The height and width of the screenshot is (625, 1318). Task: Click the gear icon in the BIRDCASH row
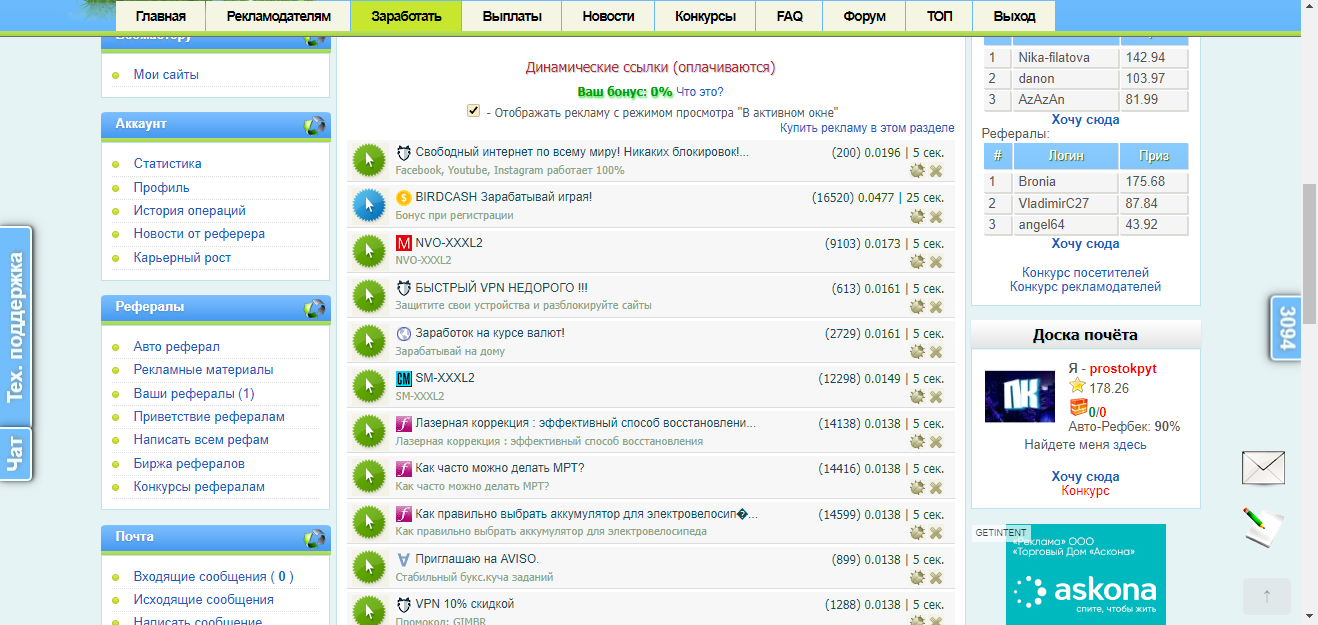(x=917, y=216)
